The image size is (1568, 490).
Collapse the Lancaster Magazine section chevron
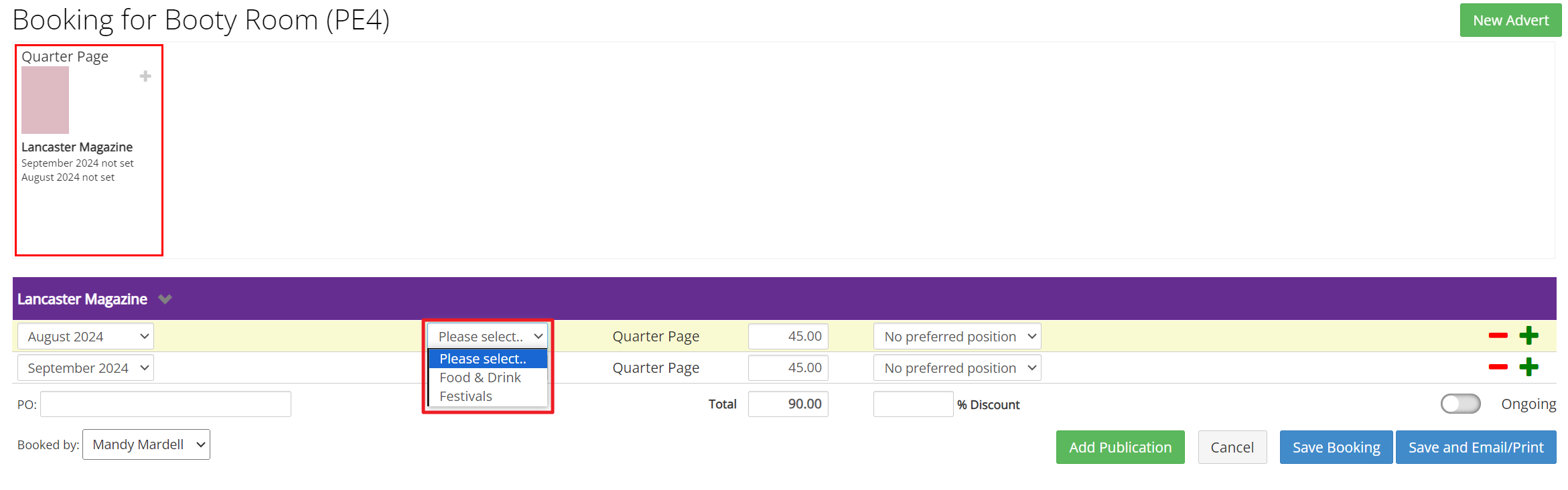(x=165, y=299)
